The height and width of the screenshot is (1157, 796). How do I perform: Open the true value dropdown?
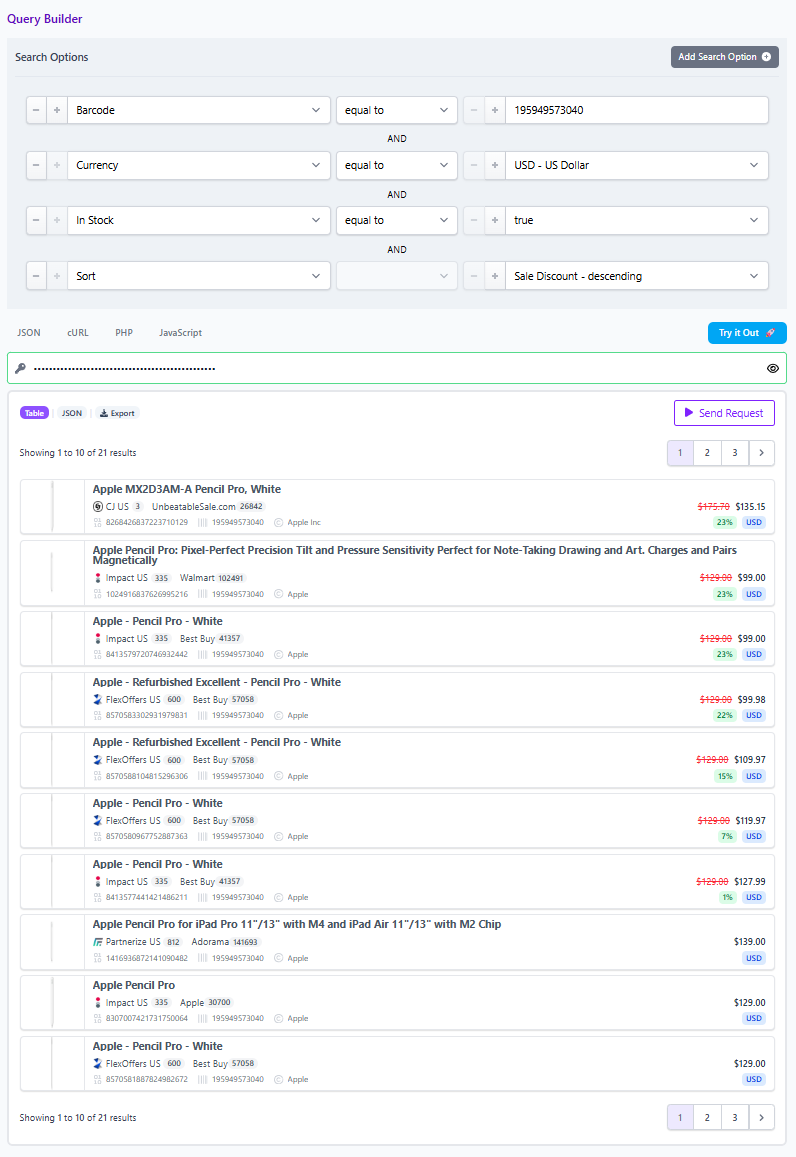(637, 221)
